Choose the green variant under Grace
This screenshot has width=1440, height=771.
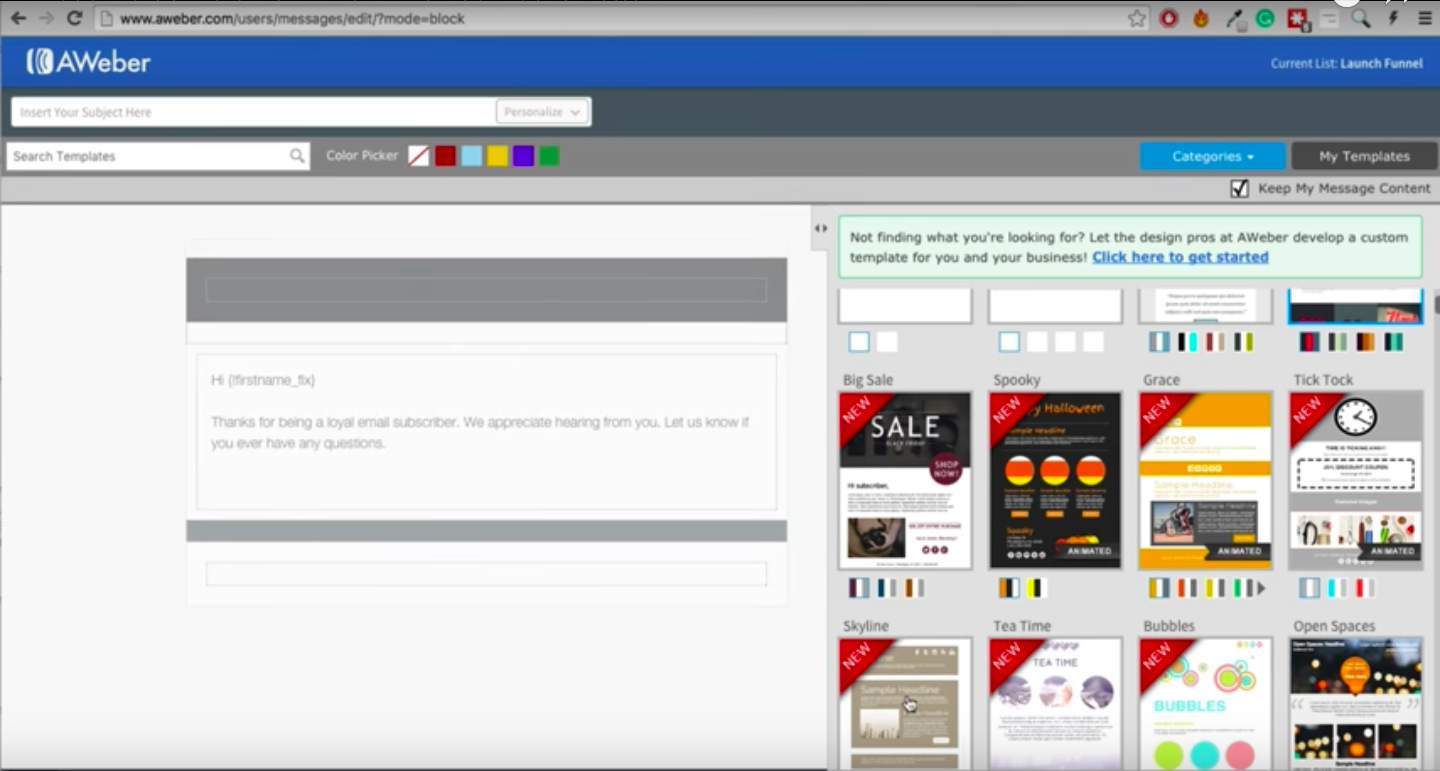(1244, 588)
